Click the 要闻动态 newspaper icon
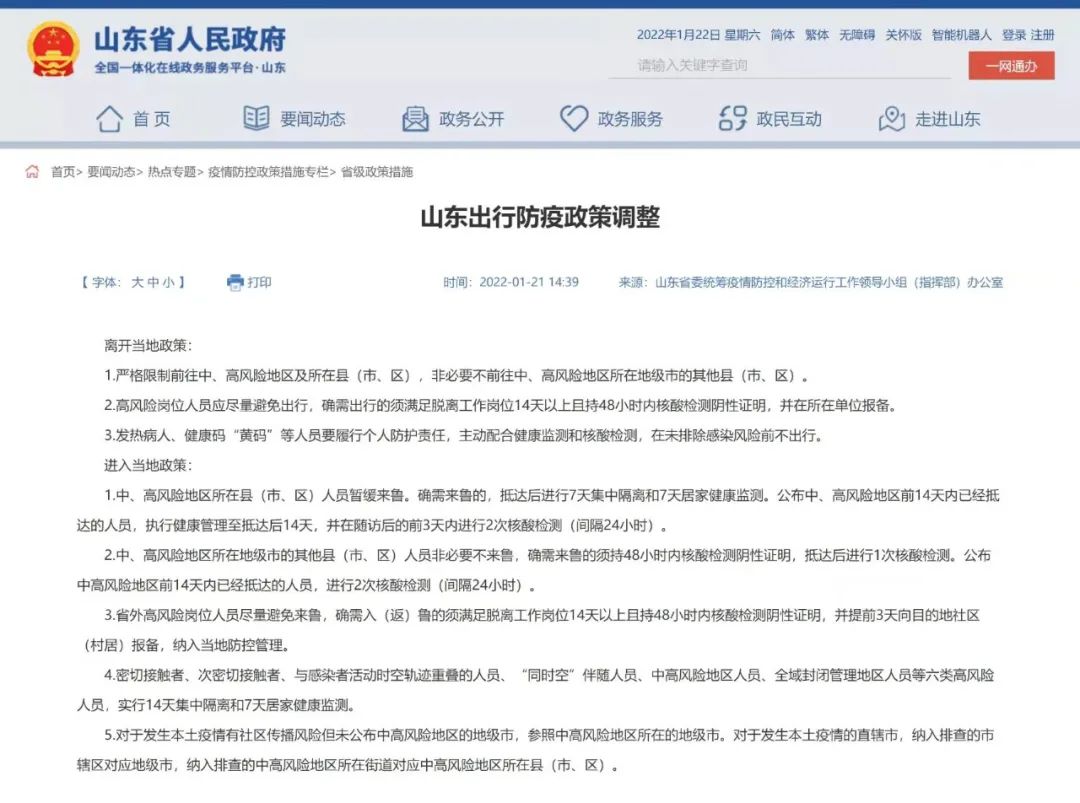 256,118
